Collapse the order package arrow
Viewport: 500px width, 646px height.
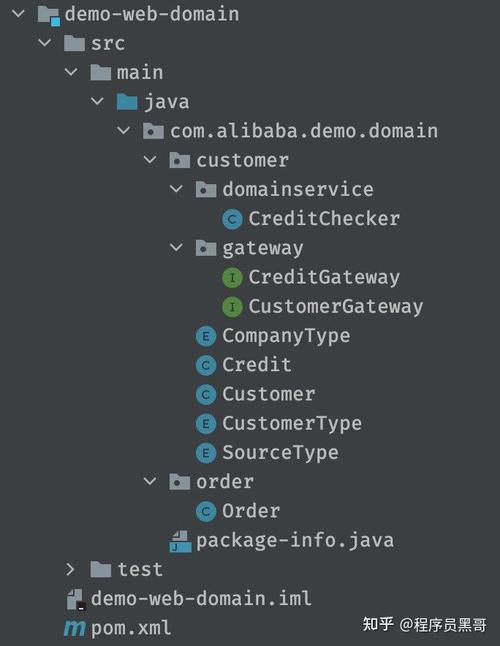point(150,481)
